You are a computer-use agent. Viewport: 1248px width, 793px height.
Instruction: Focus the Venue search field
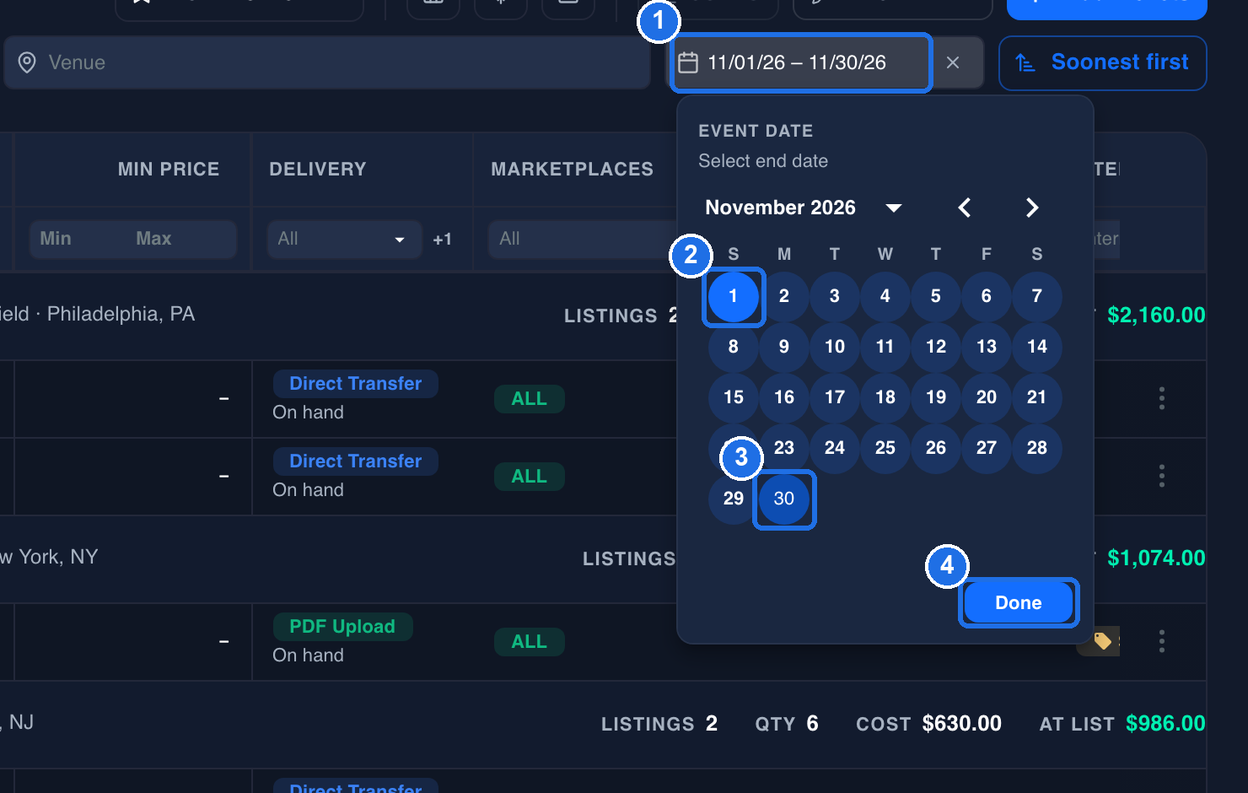coord(327,63)
